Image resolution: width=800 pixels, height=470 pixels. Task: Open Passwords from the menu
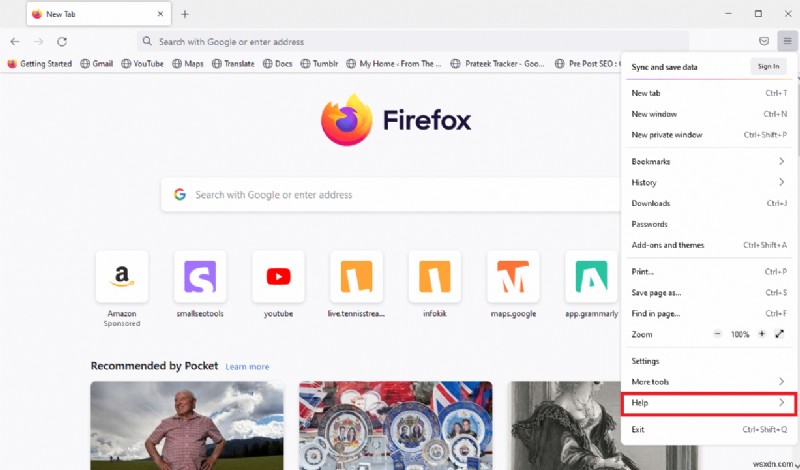point(709,224)
